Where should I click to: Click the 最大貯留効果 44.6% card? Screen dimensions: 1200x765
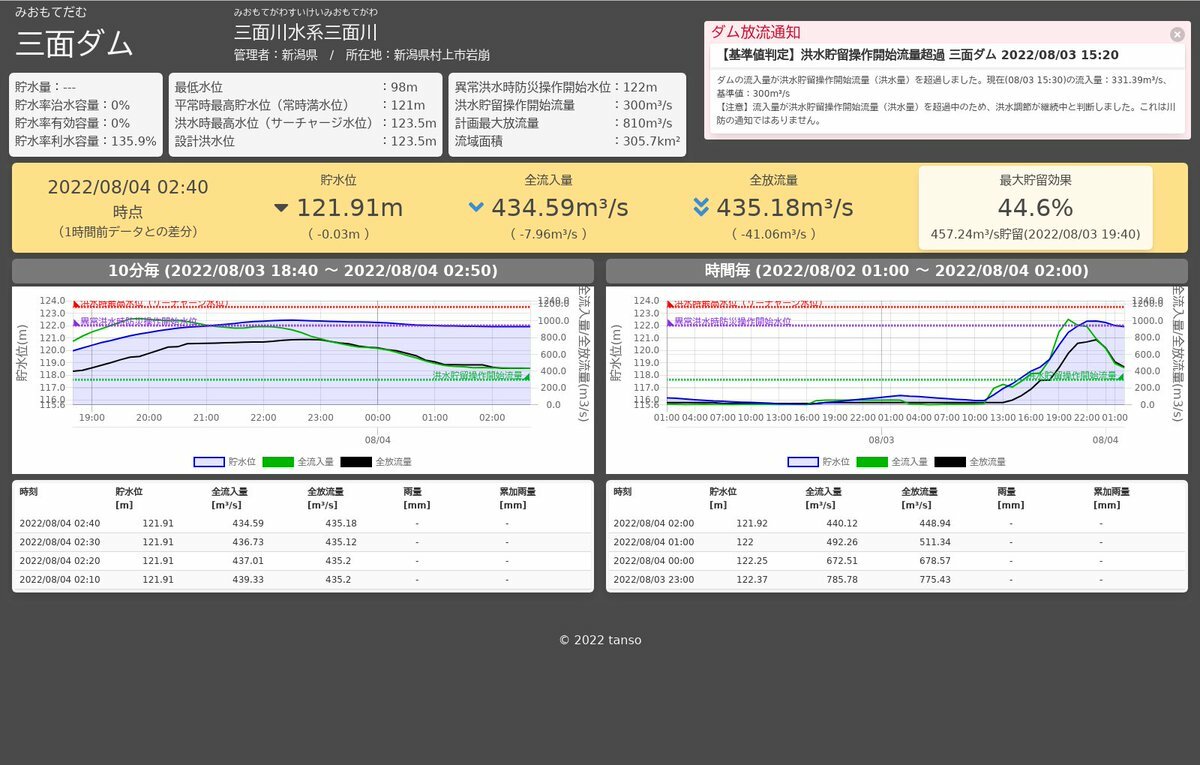tap(1035, 208)
